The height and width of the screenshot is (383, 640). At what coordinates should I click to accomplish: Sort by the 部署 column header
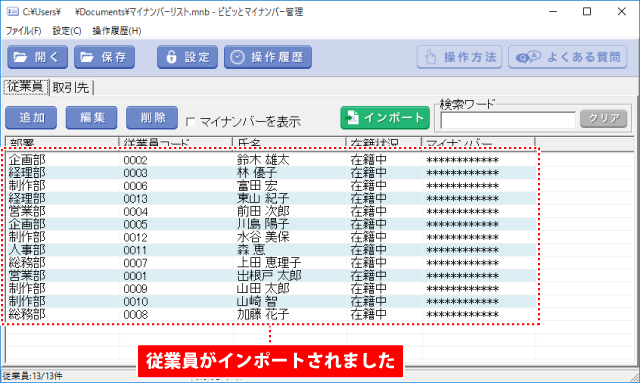pyautogui.click(x=62, y=143)
